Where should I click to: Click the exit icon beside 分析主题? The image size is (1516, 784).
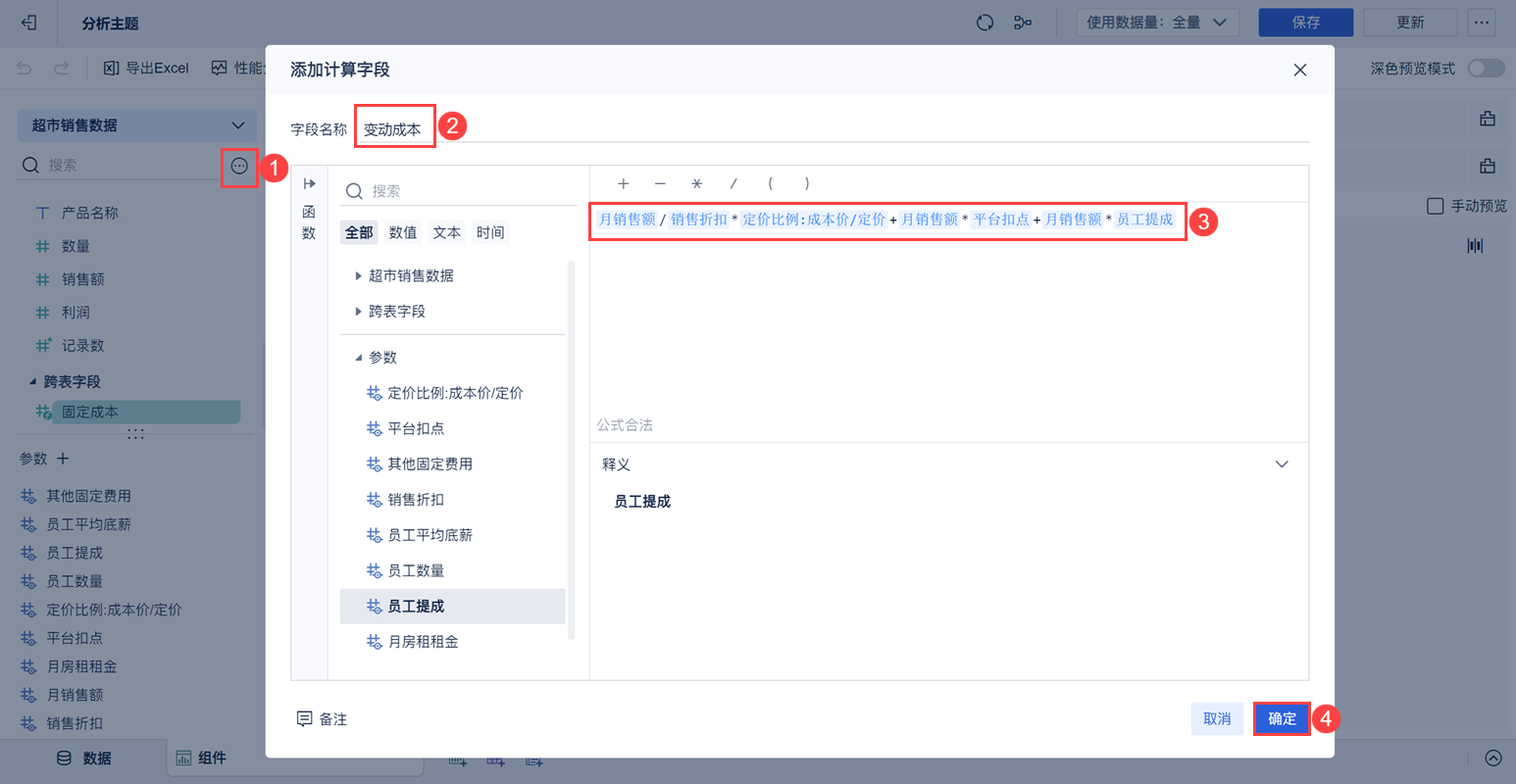tap(28, 23)
